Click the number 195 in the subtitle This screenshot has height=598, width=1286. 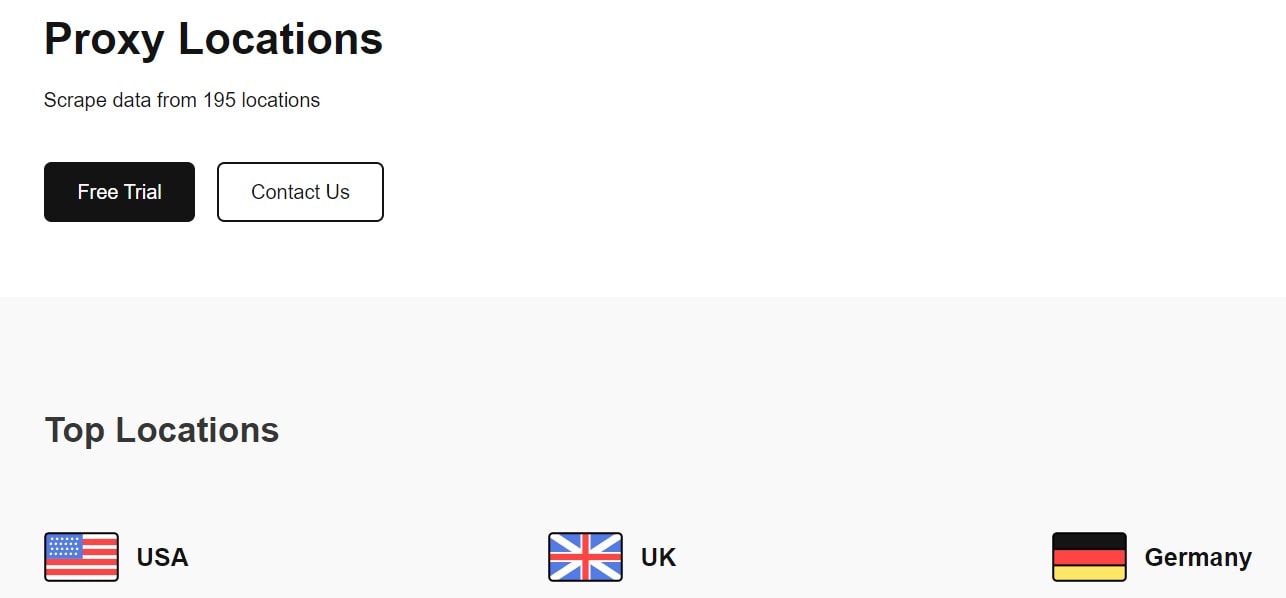point(219,100)
